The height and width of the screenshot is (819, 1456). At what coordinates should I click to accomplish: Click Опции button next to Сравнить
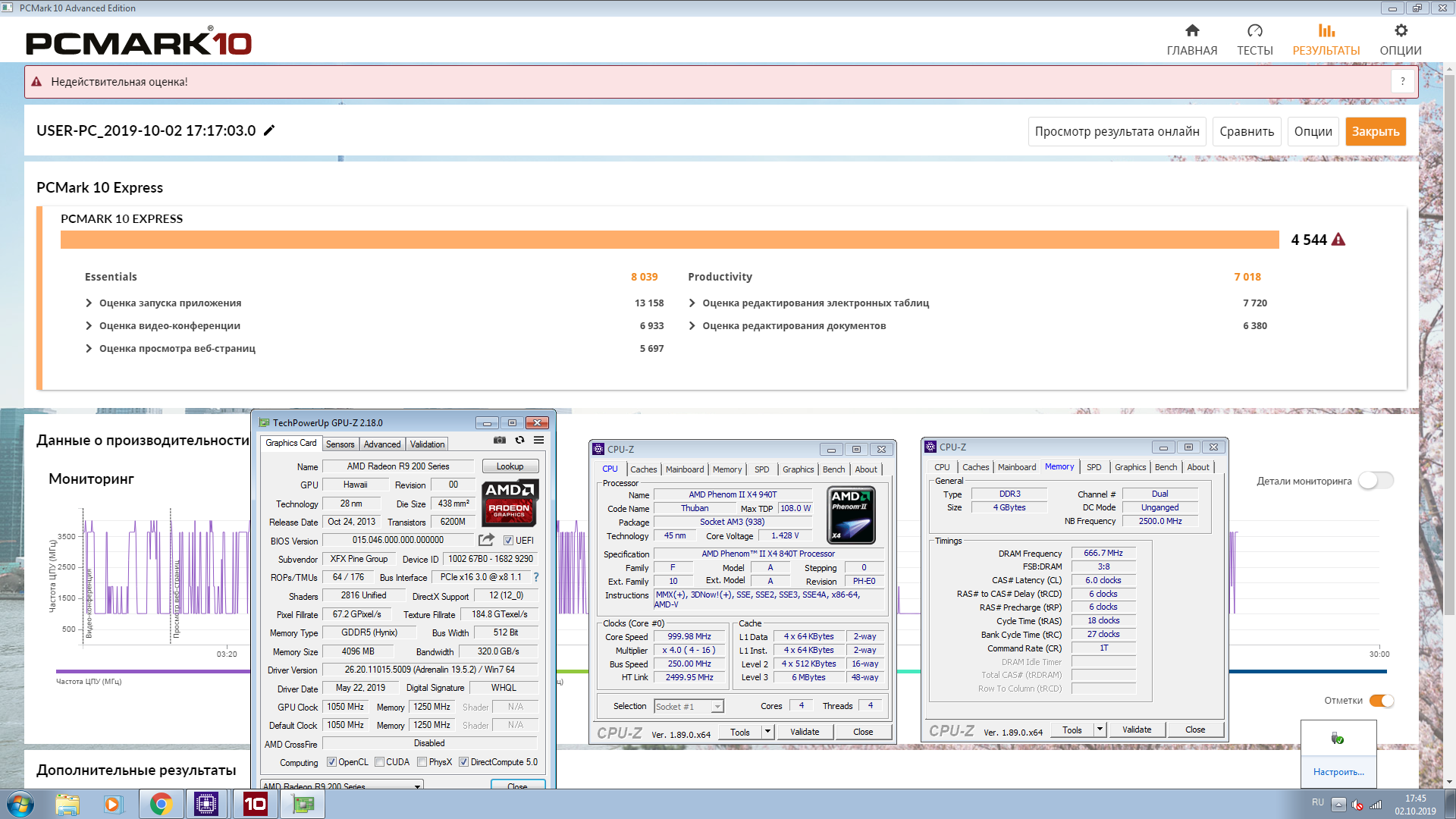(1313, 131)
